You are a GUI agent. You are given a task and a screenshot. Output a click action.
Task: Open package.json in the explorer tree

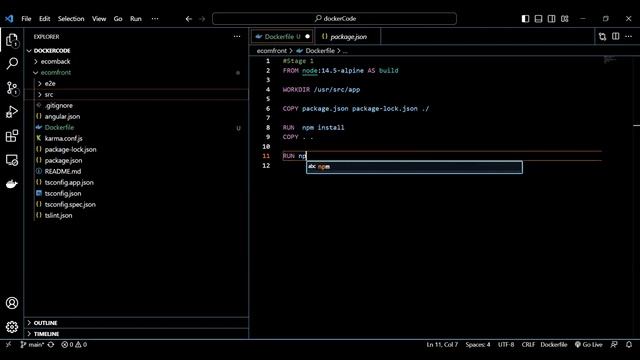[x=63, y=161]
